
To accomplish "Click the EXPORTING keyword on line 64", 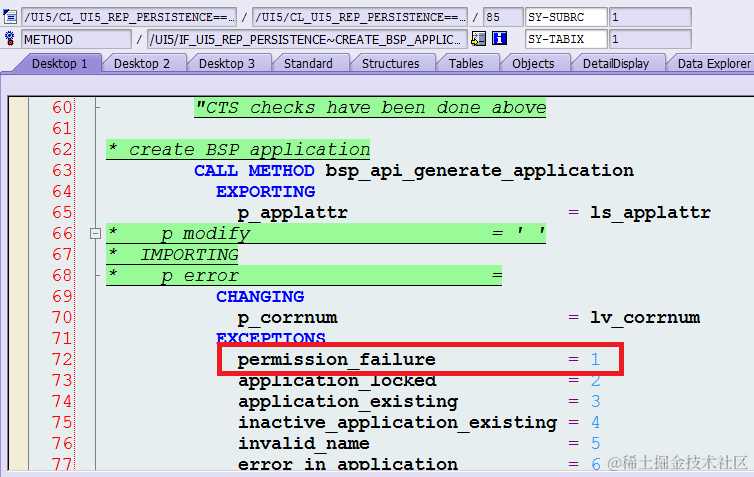I will click(x=265, y=192).
